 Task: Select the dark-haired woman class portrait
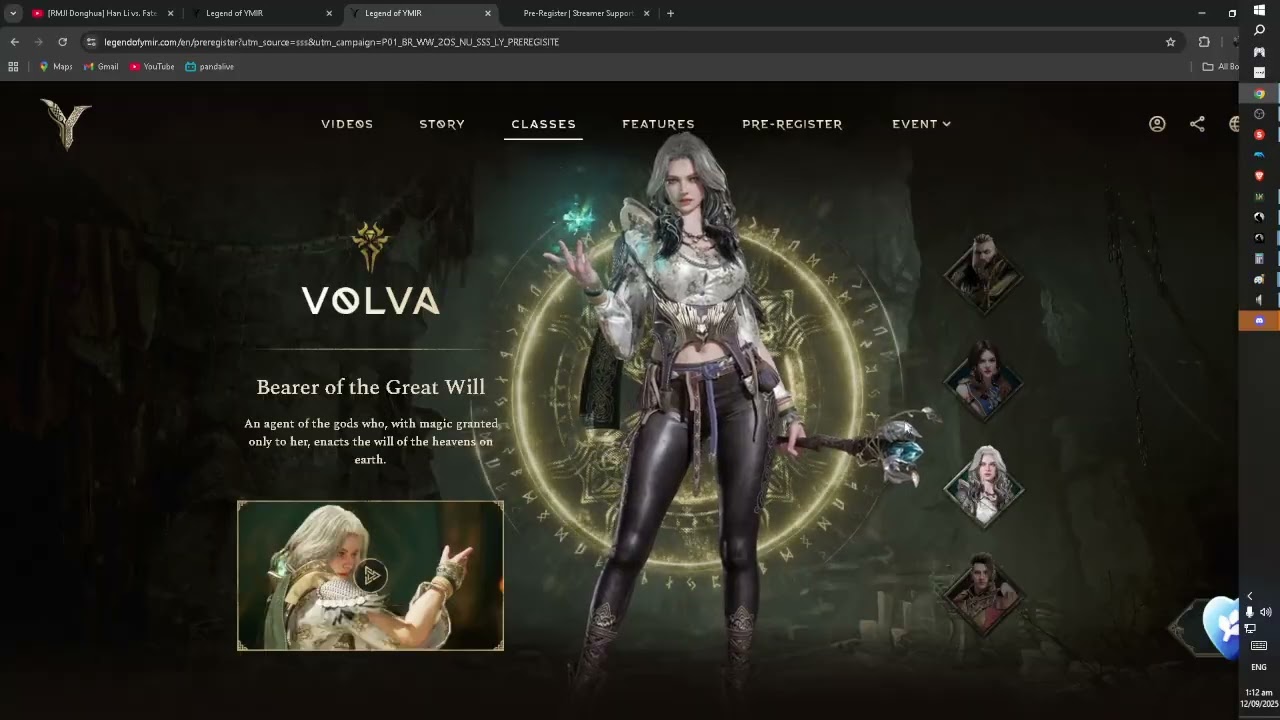point(984,380)
